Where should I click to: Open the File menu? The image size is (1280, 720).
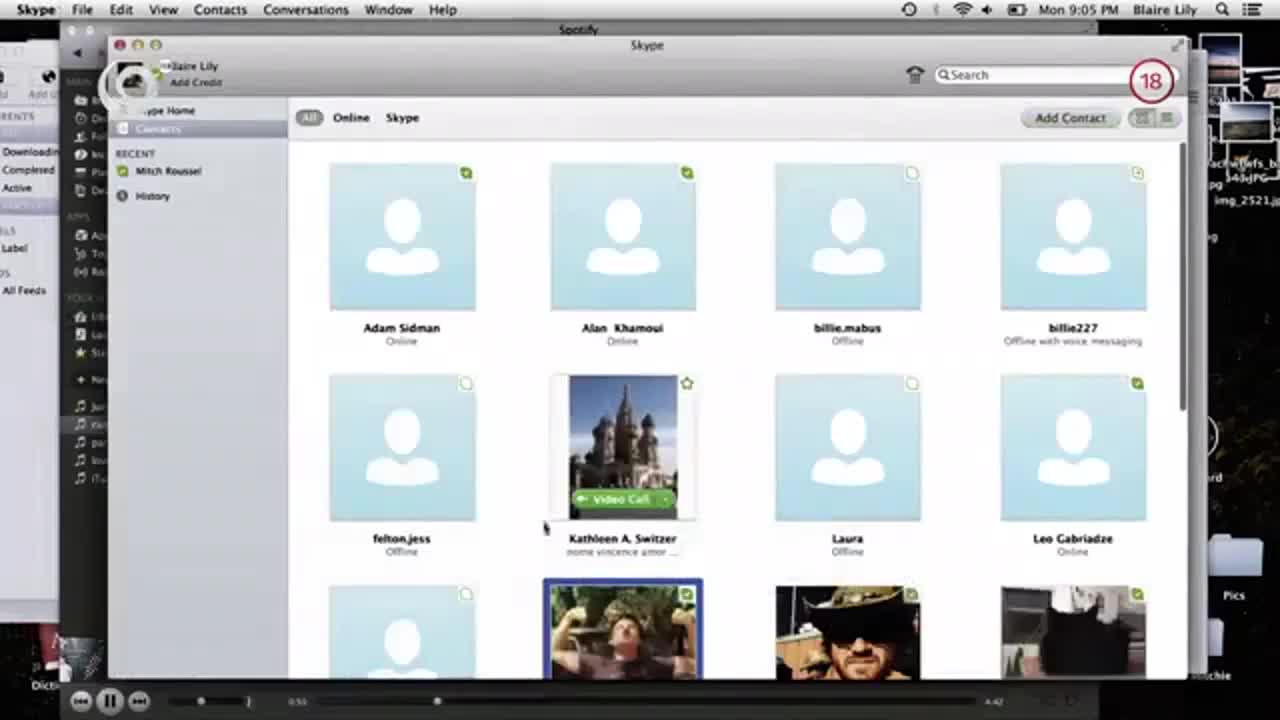coord(82,9)
